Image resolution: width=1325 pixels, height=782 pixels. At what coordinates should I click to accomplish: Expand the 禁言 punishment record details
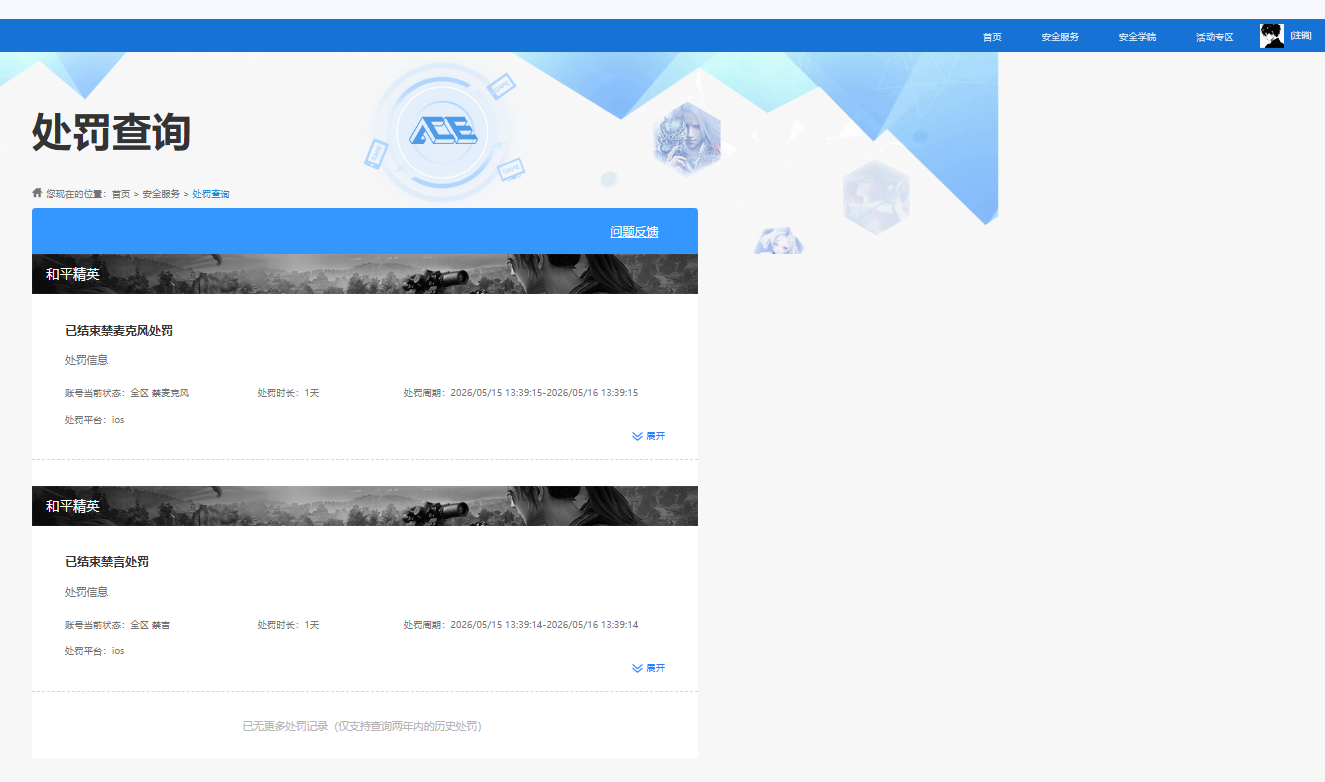tap(649, 668)
